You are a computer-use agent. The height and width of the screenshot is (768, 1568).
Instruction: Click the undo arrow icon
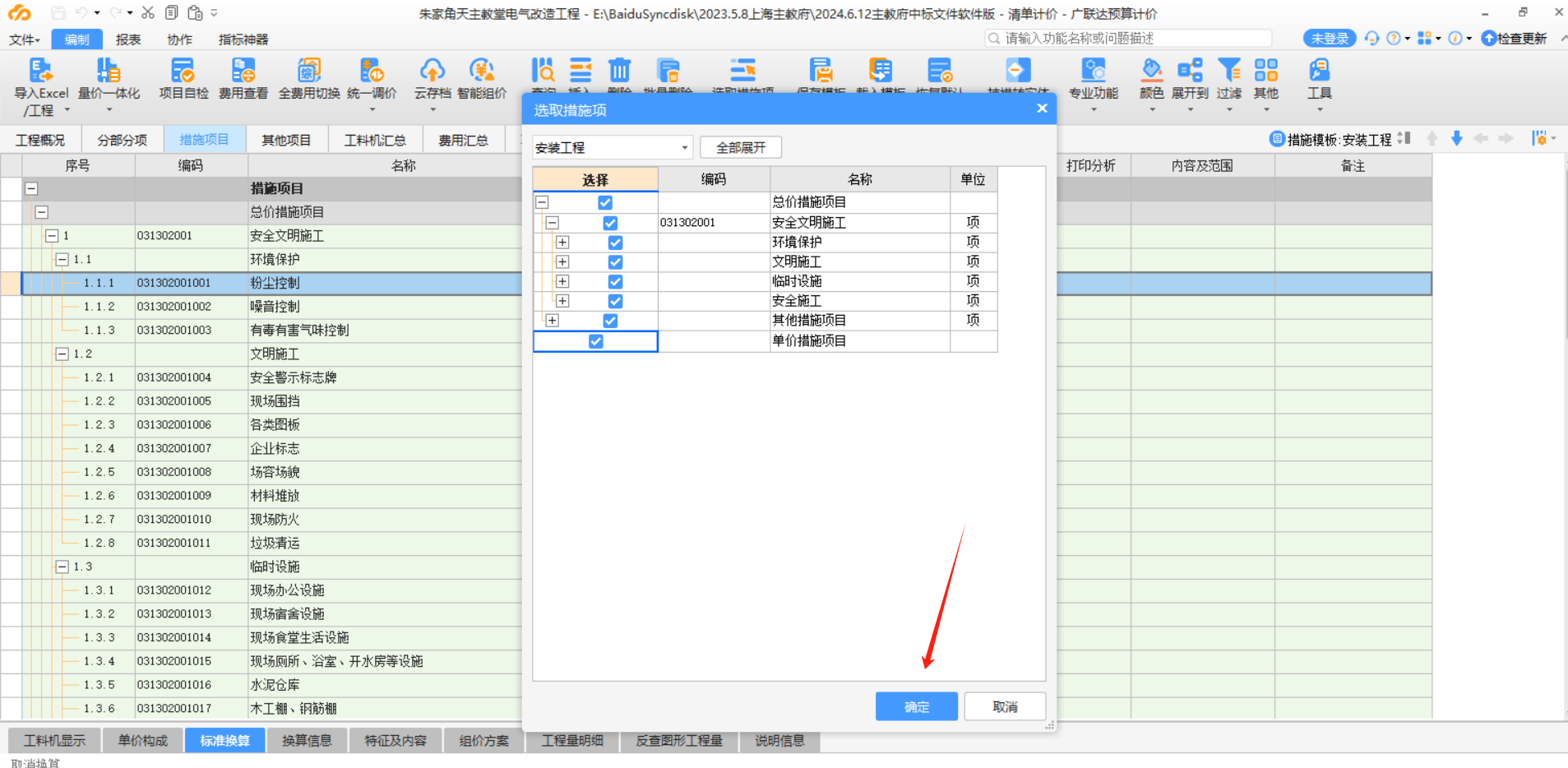81,12
